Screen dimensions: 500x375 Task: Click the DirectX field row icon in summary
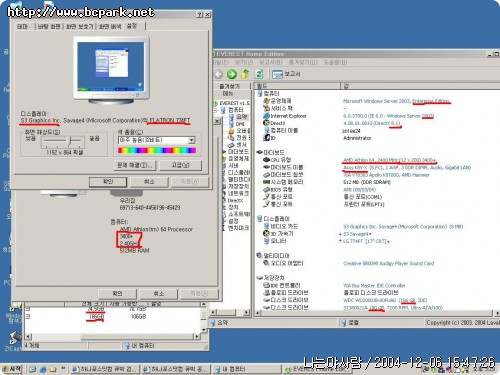click(266, 123)
